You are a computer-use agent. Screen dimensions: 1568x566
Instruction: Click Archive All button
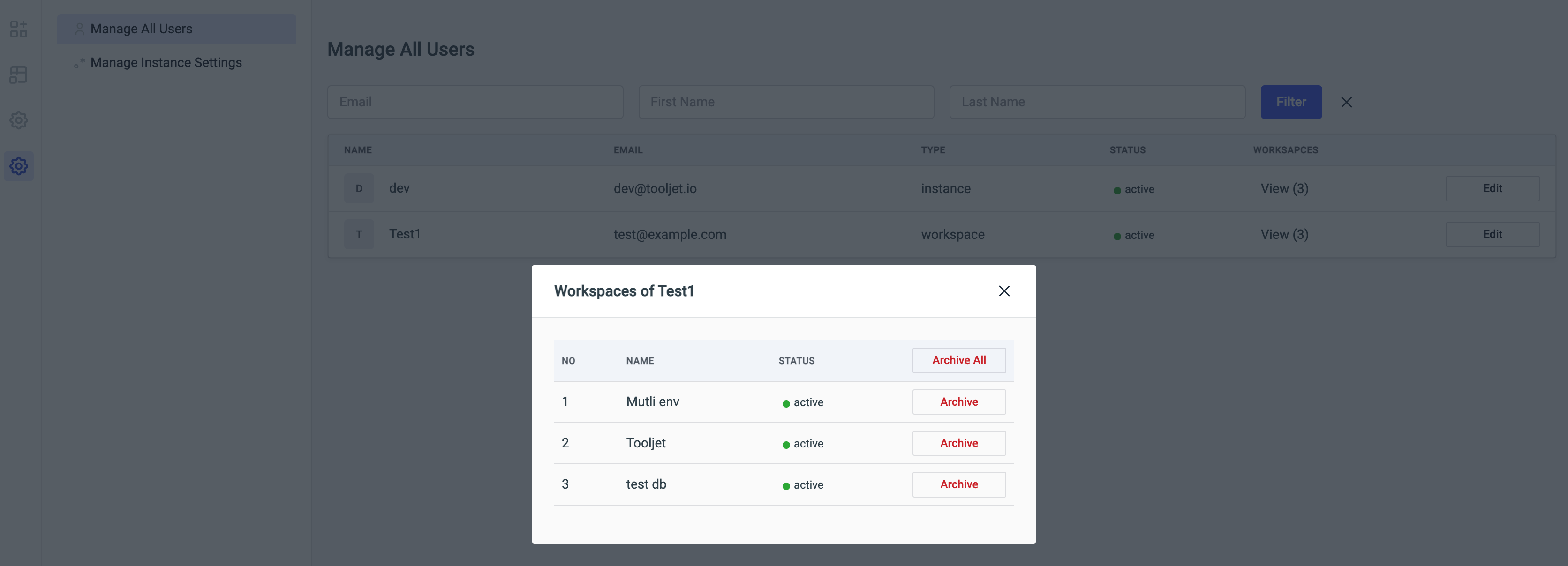click(x=958, y=360)
